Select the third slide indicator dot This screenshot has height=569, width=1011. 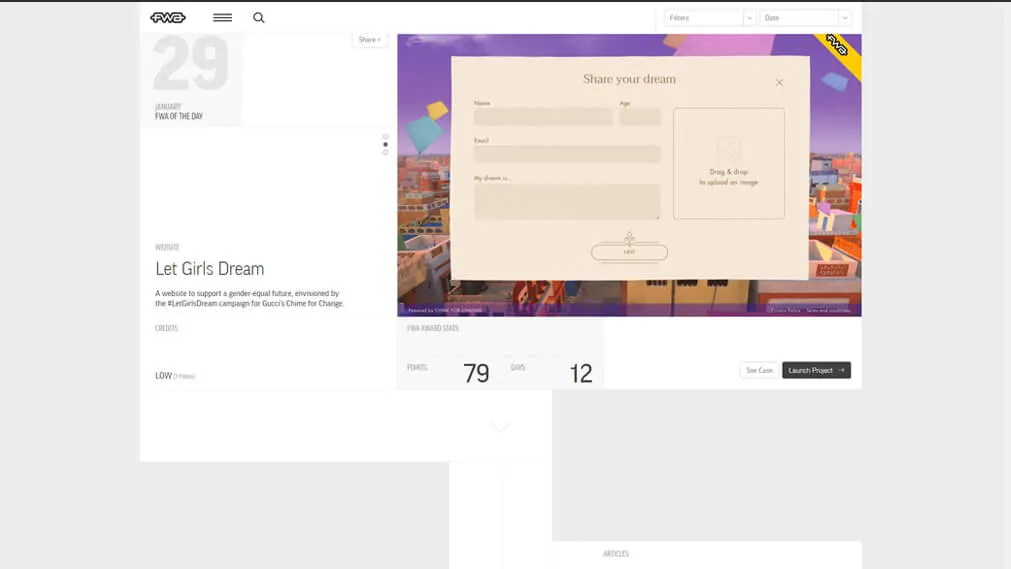click(x=386, y=152)
